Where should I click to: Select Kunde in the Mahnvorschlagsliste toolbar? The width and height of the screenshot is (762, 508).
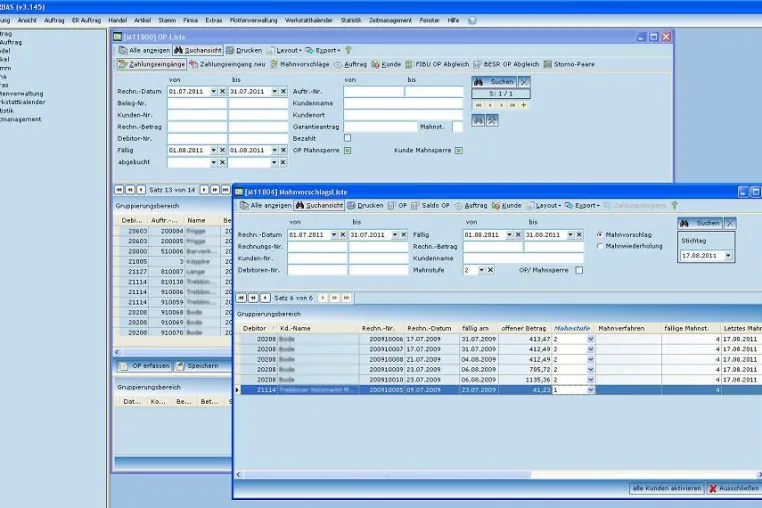(x=506, y=206)
